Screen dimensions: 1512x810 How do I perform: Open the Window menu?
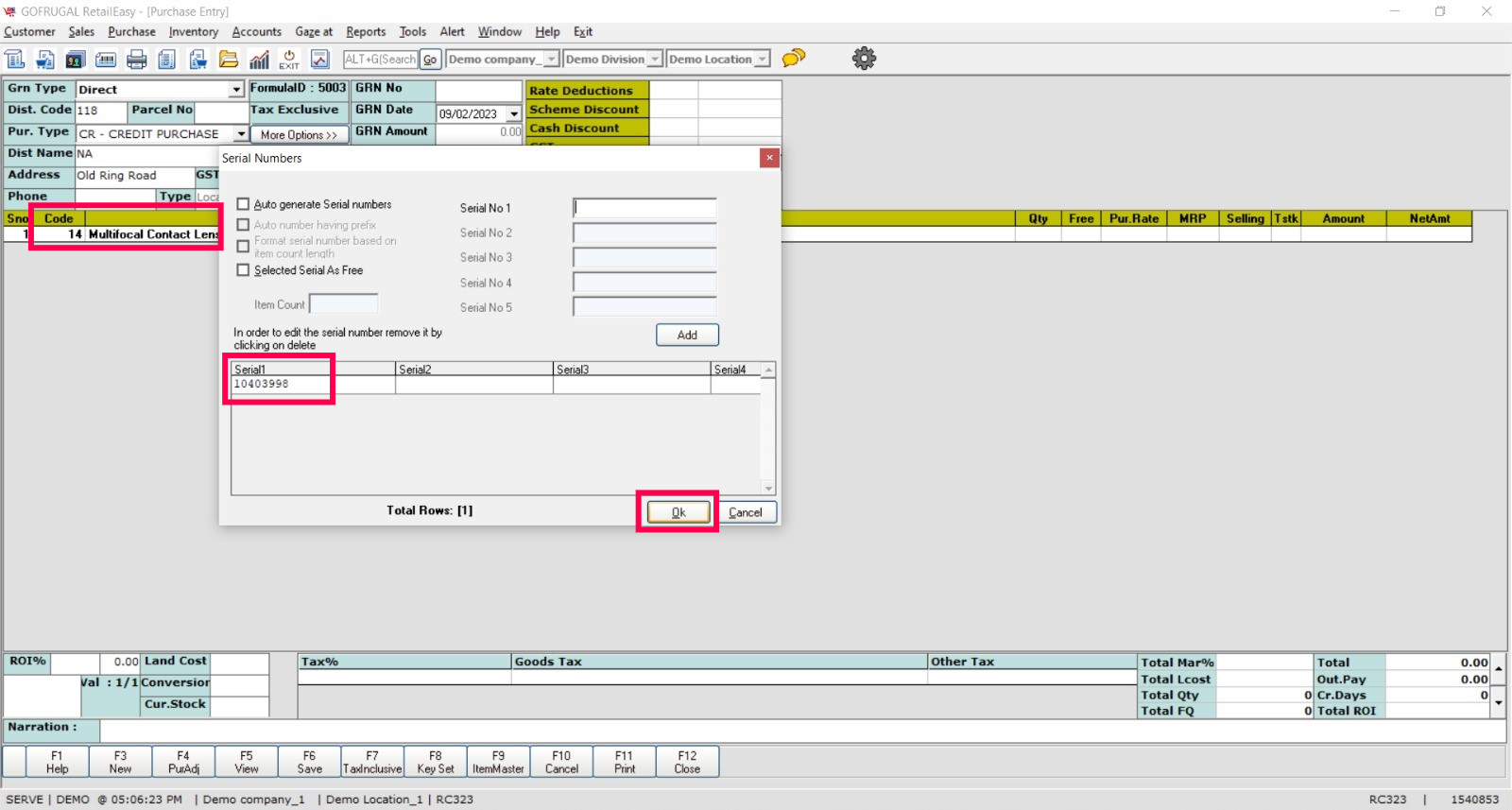click(500, 32)
